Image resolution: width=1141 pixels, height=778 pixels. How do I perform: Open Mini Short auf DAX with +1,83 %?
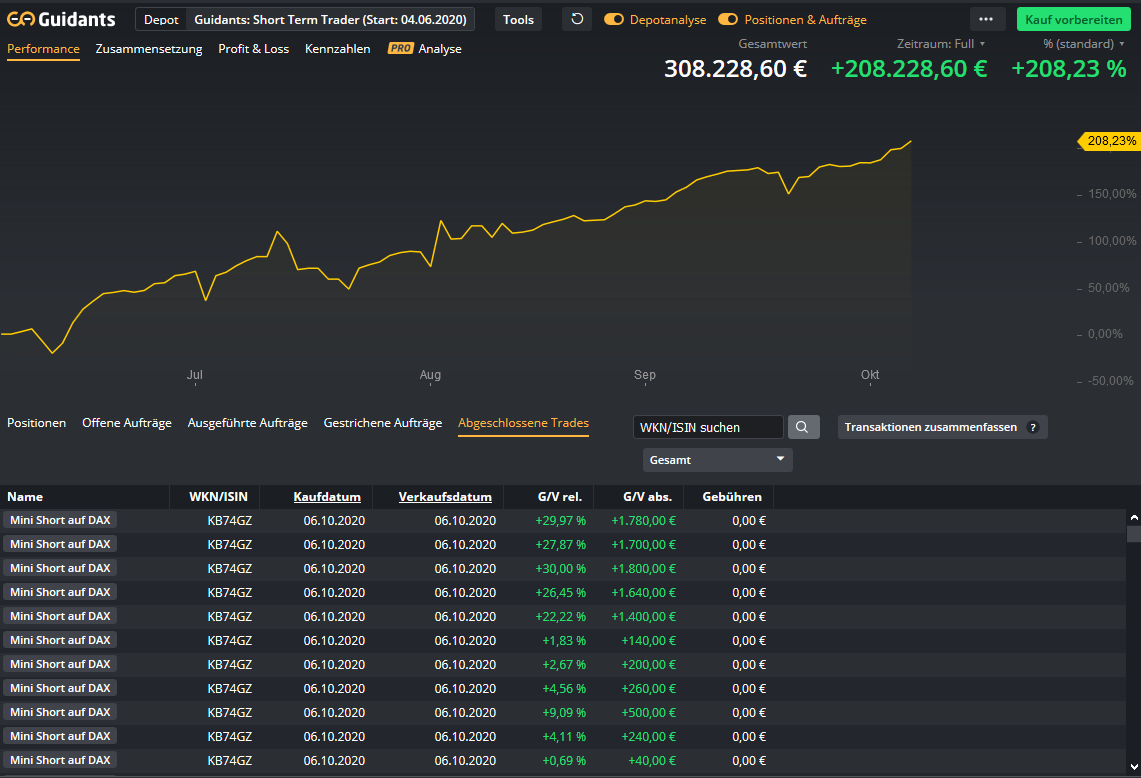click(60, 640)
